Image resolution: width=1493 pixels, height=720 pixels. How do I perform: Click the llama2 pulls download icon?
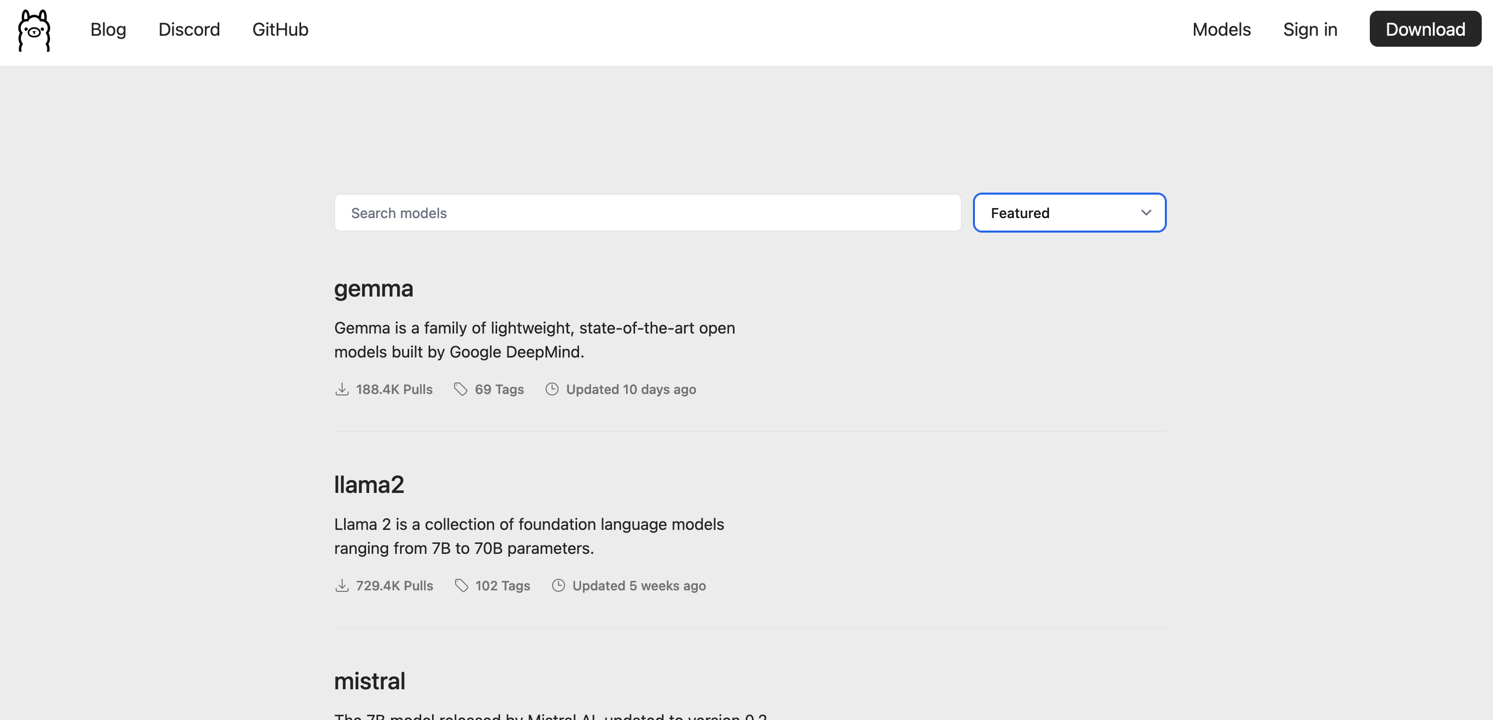coord(342,585)
